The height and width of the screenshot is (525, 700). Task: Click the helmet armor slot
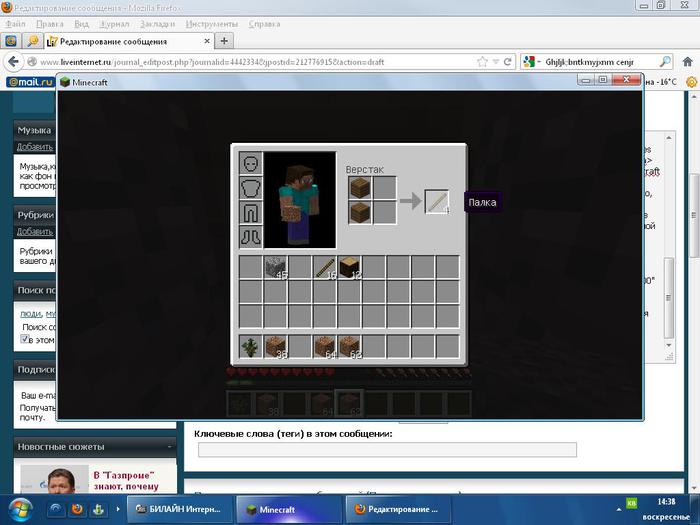coord(250,163)
